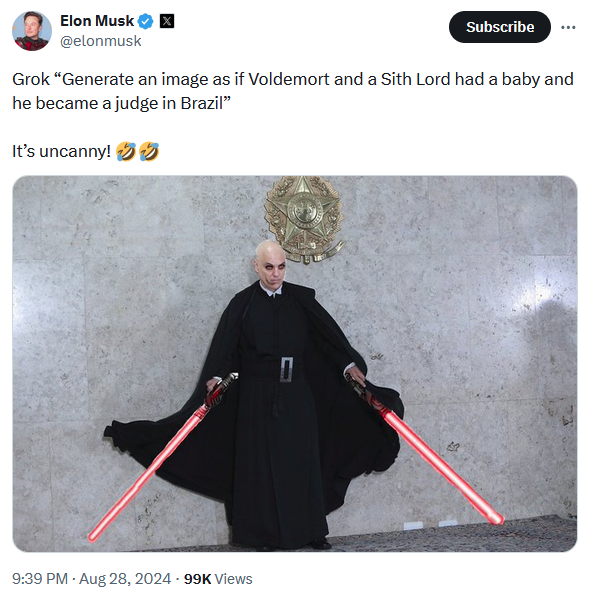Click the "It's uncanny!" text line
Screen dimensions: 592x591
(x=62, y=151)
